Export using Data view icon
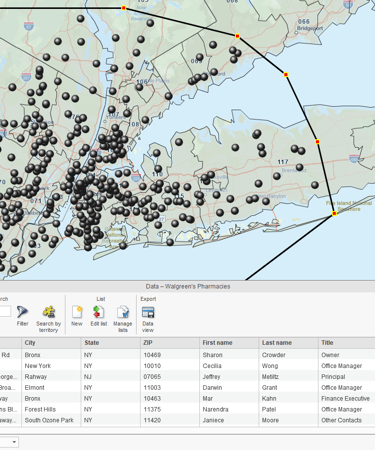The height and width of the screenshot is (450, 375). pos(148,313)
